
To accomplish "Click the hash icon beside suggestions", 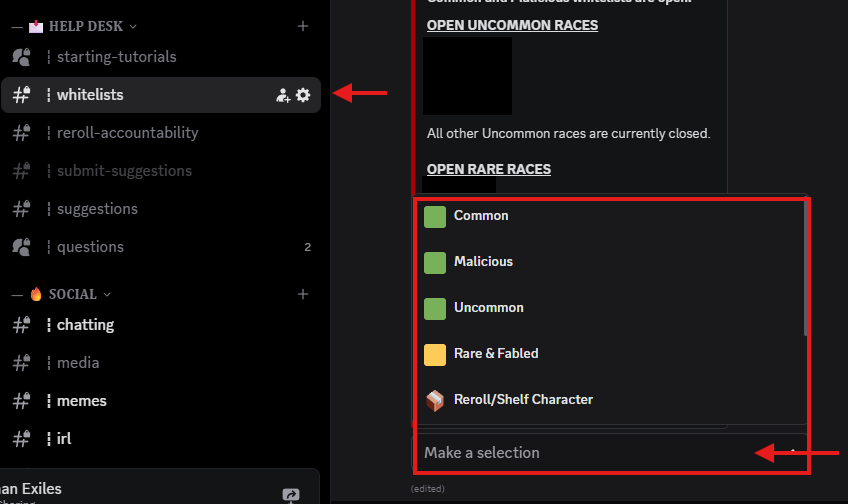I will [x=22, y=209].
